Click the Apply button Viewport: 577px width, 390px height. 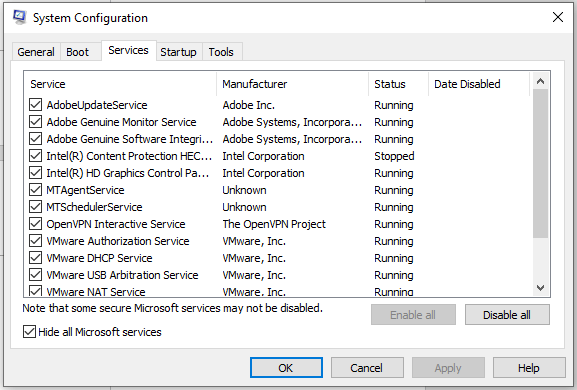[x=448, y=368]
